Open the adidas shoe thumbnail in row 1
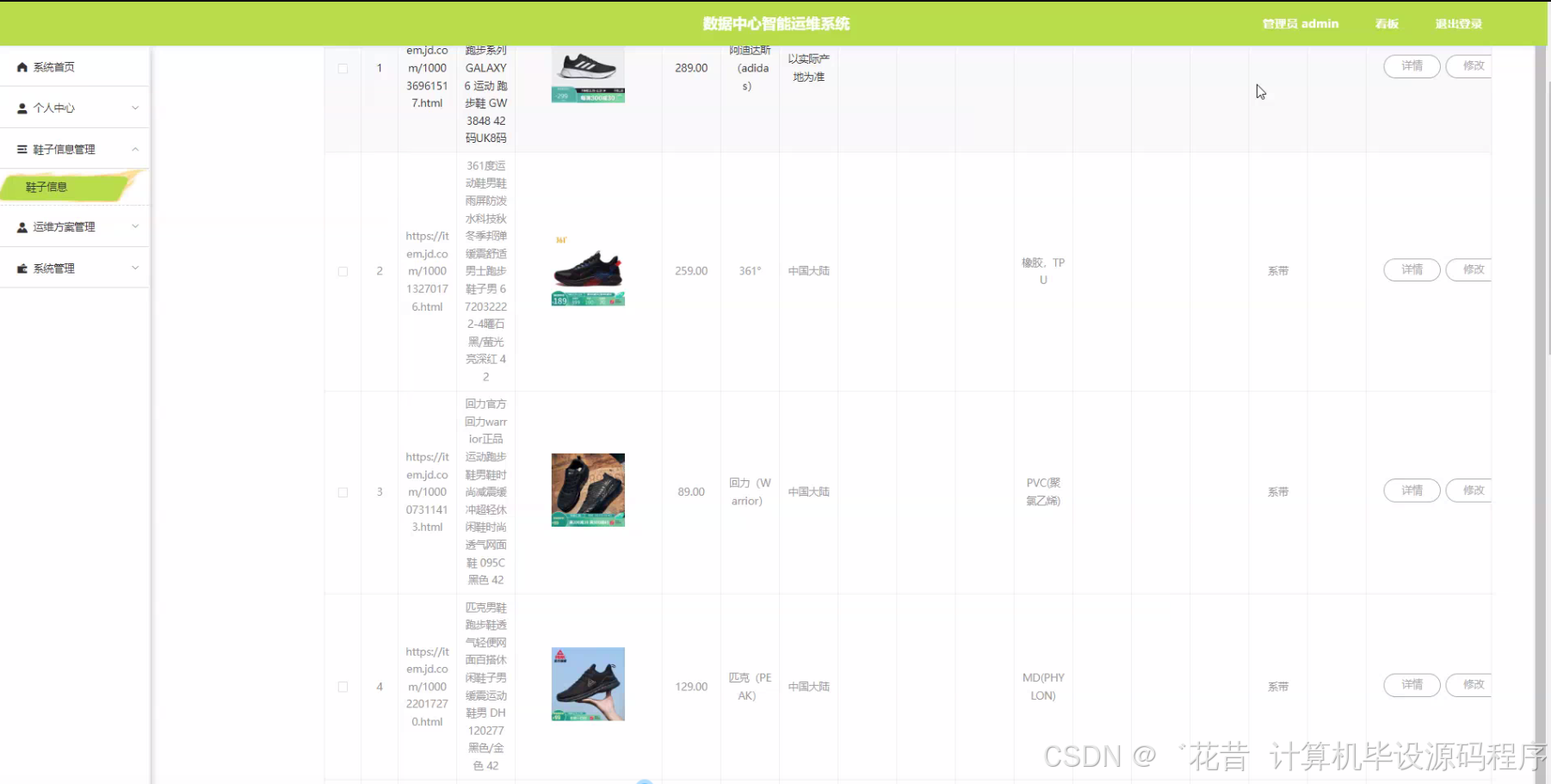The image size is (1551, 784). [x=588, y=75]
